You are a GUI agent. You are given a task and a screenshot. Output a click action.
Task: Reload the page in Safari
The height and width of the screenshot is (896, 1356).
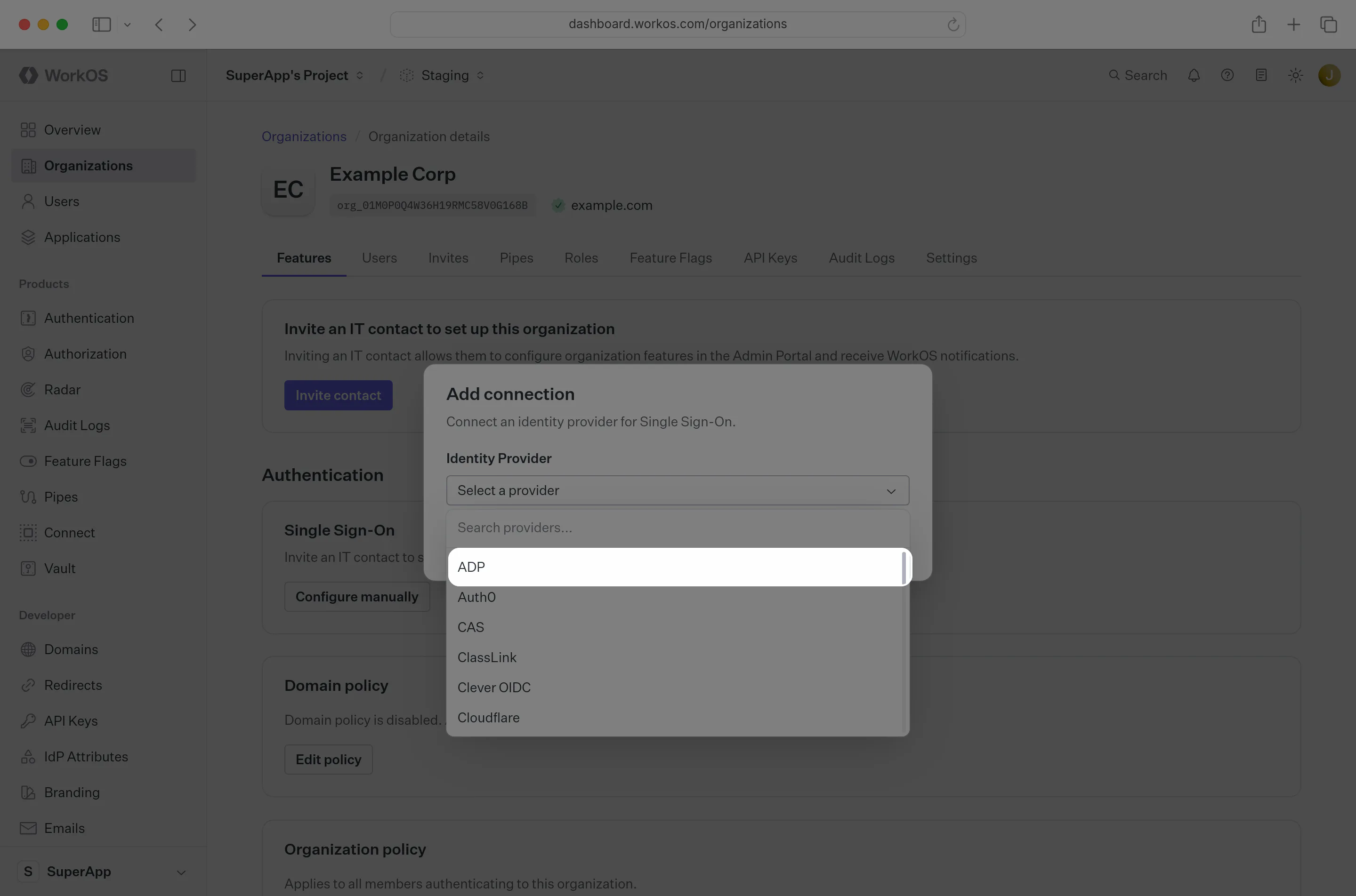(953, 24)
